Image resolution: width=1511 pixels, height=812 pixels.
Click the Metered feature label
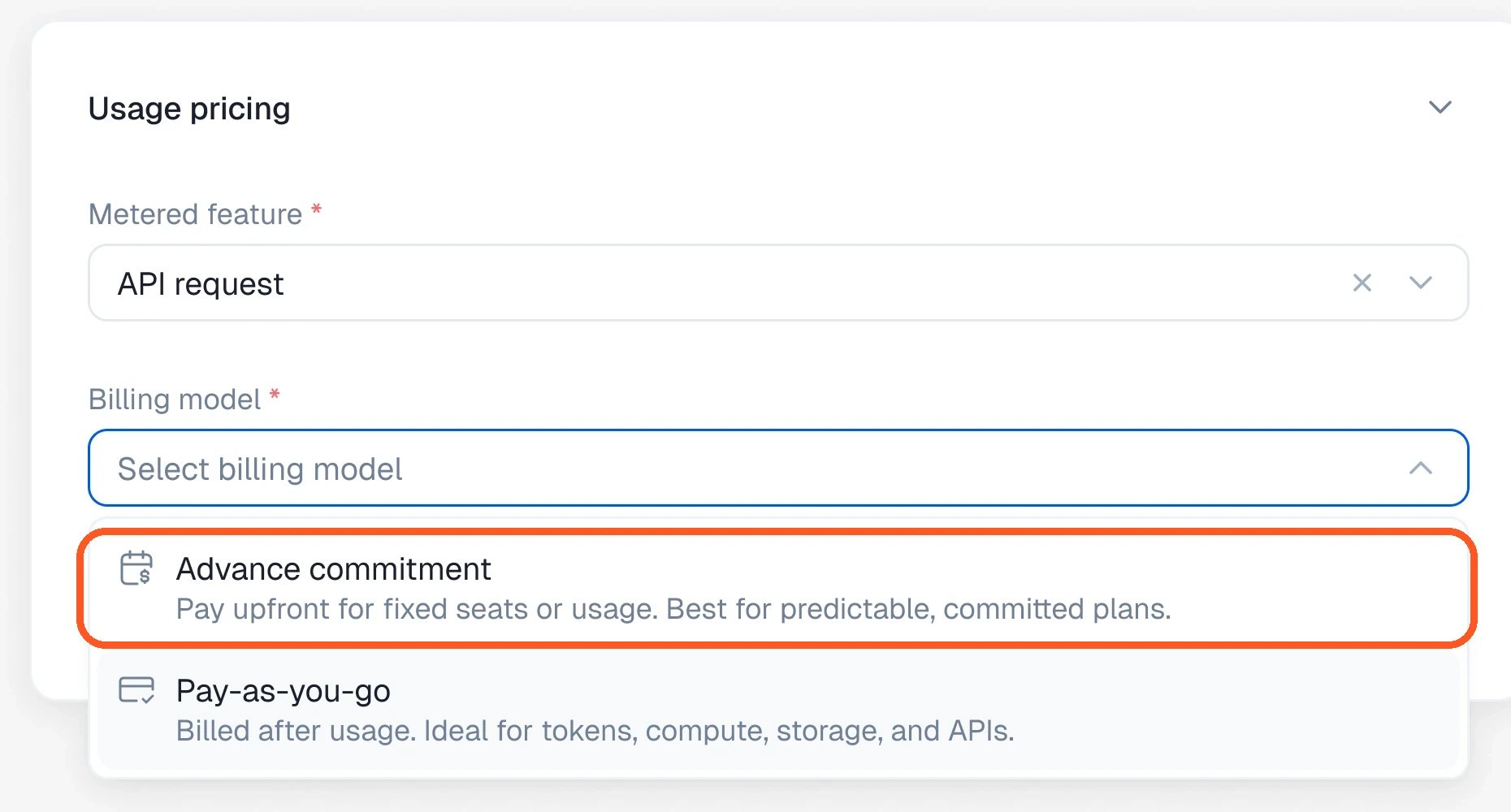(195, 214)
